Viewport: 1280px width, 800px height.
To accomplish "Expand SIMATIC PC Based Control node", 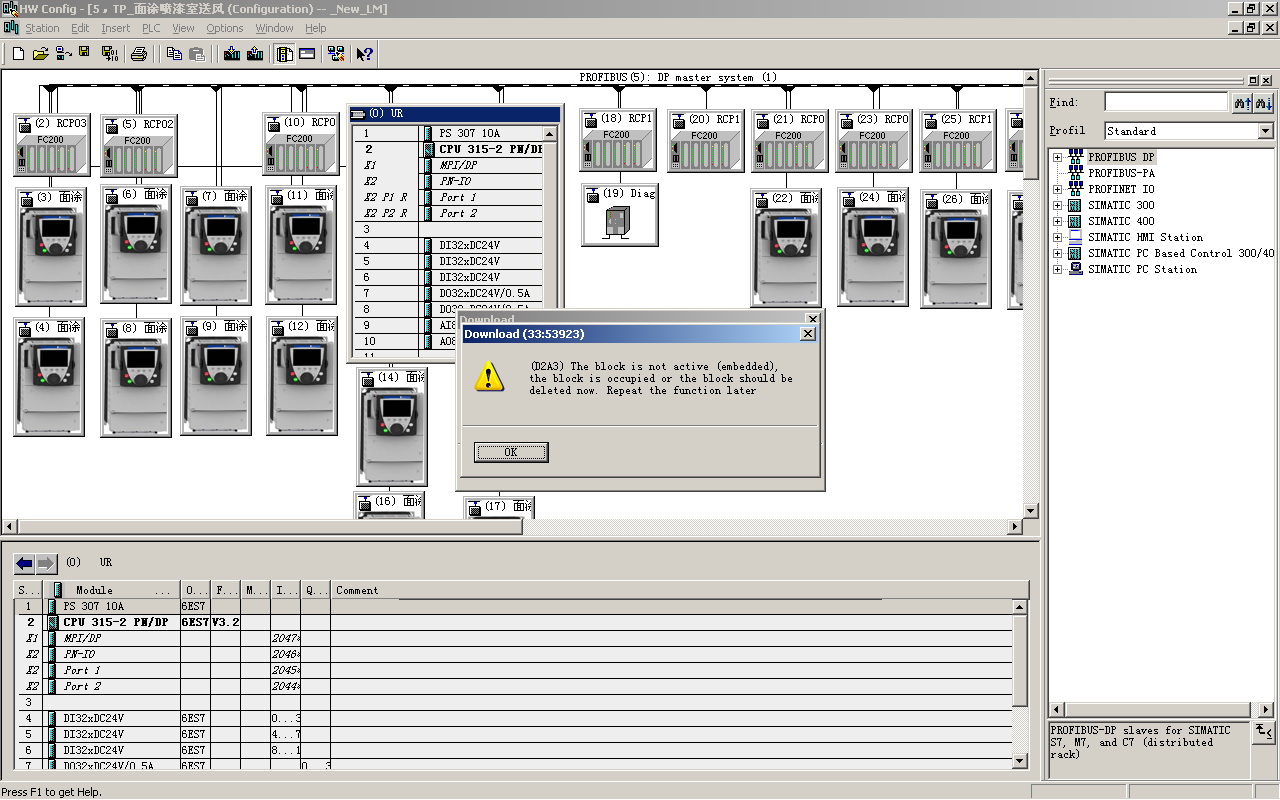I will click(x=1057, y=253).
